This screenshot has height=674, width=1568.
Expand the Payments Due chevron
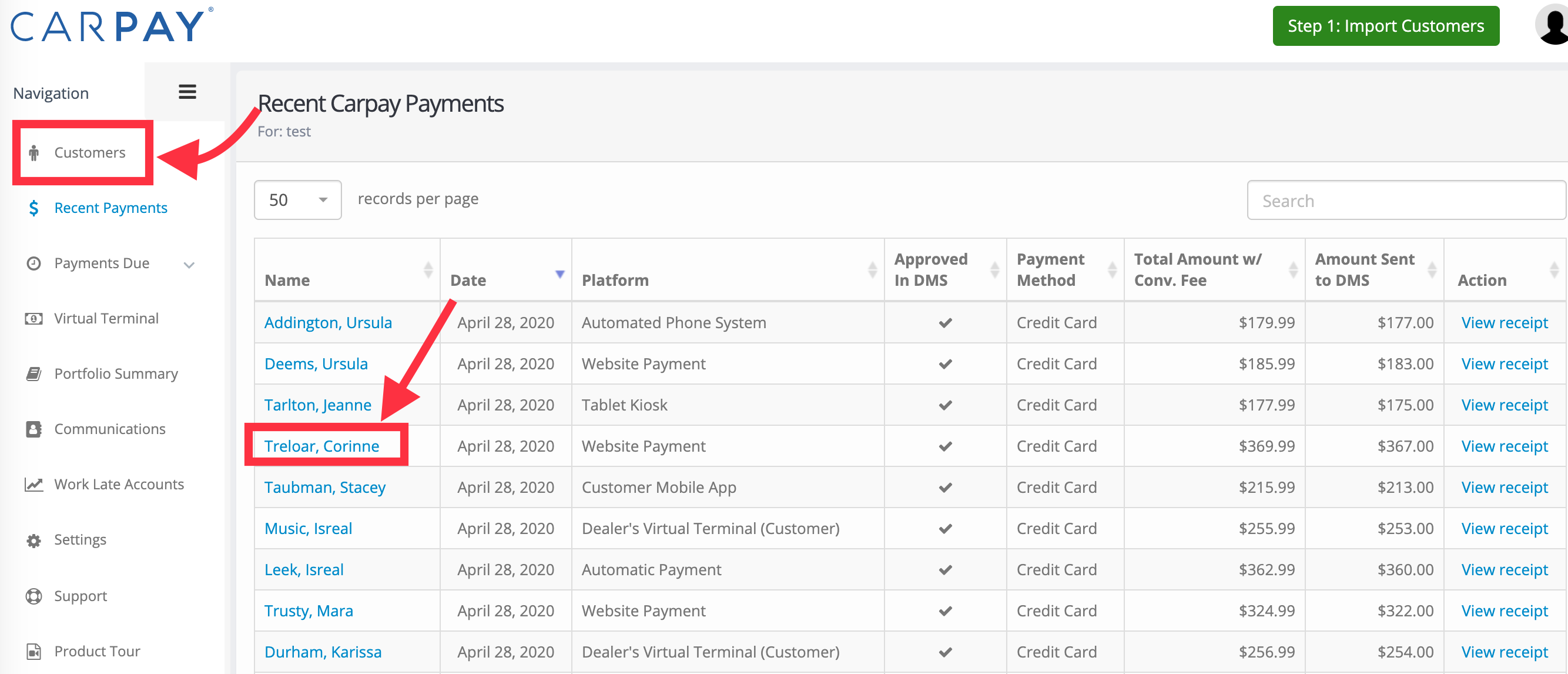pyautogui.click(x=189, y=265)
